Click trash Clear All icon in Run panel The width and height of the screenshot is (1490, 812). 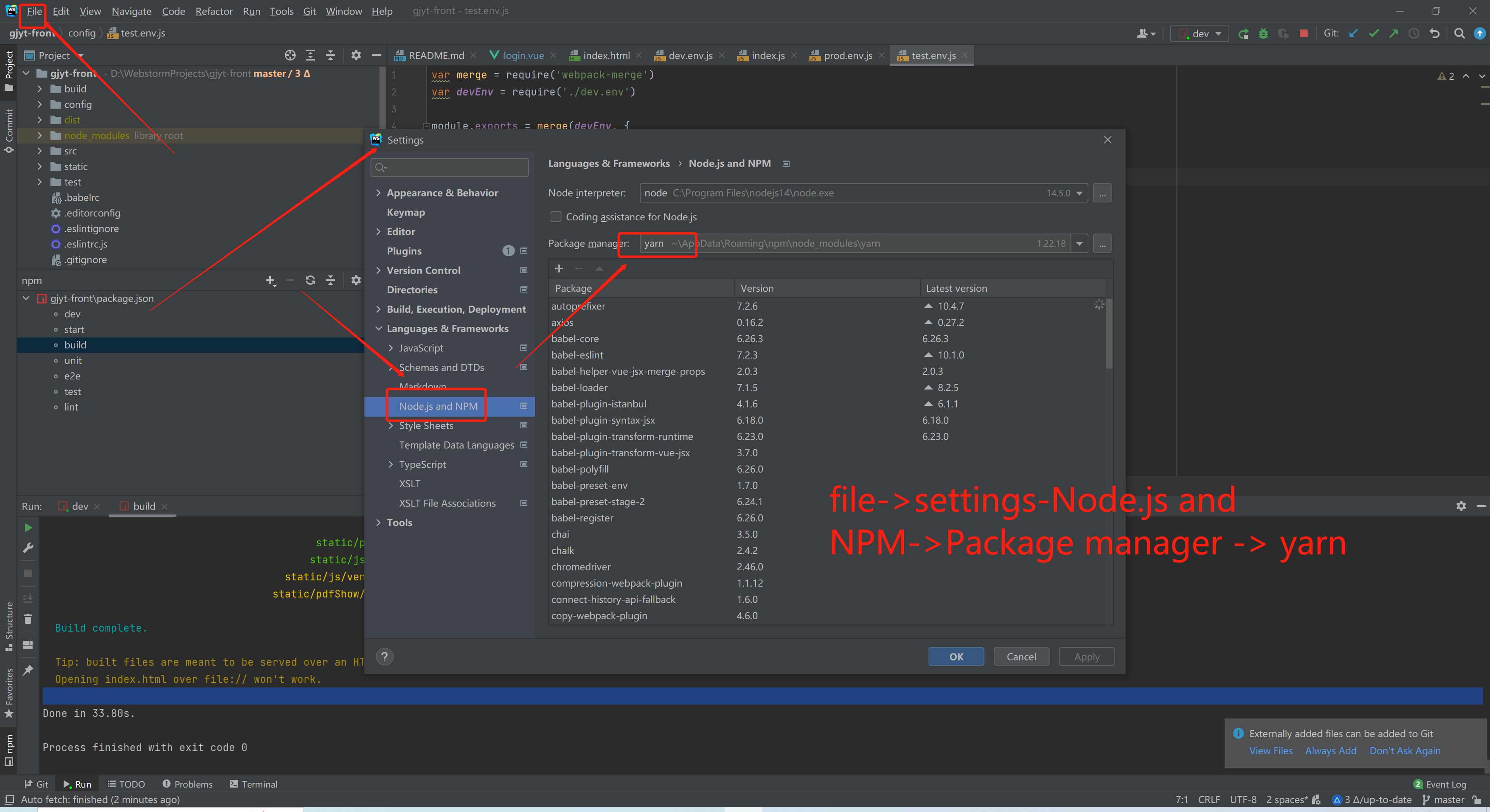[x=28, y=619]
